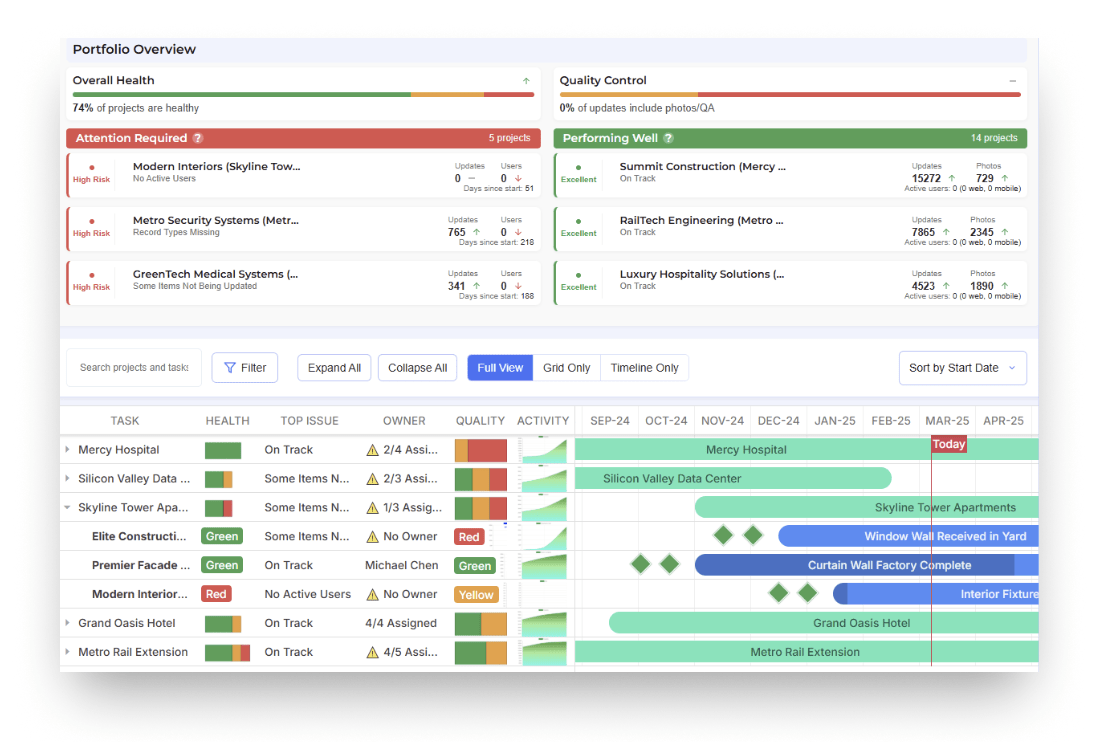Click Michael Chen owner cell
The width and height of the screenshot is (1098, 742).
(x=401, y=565)
